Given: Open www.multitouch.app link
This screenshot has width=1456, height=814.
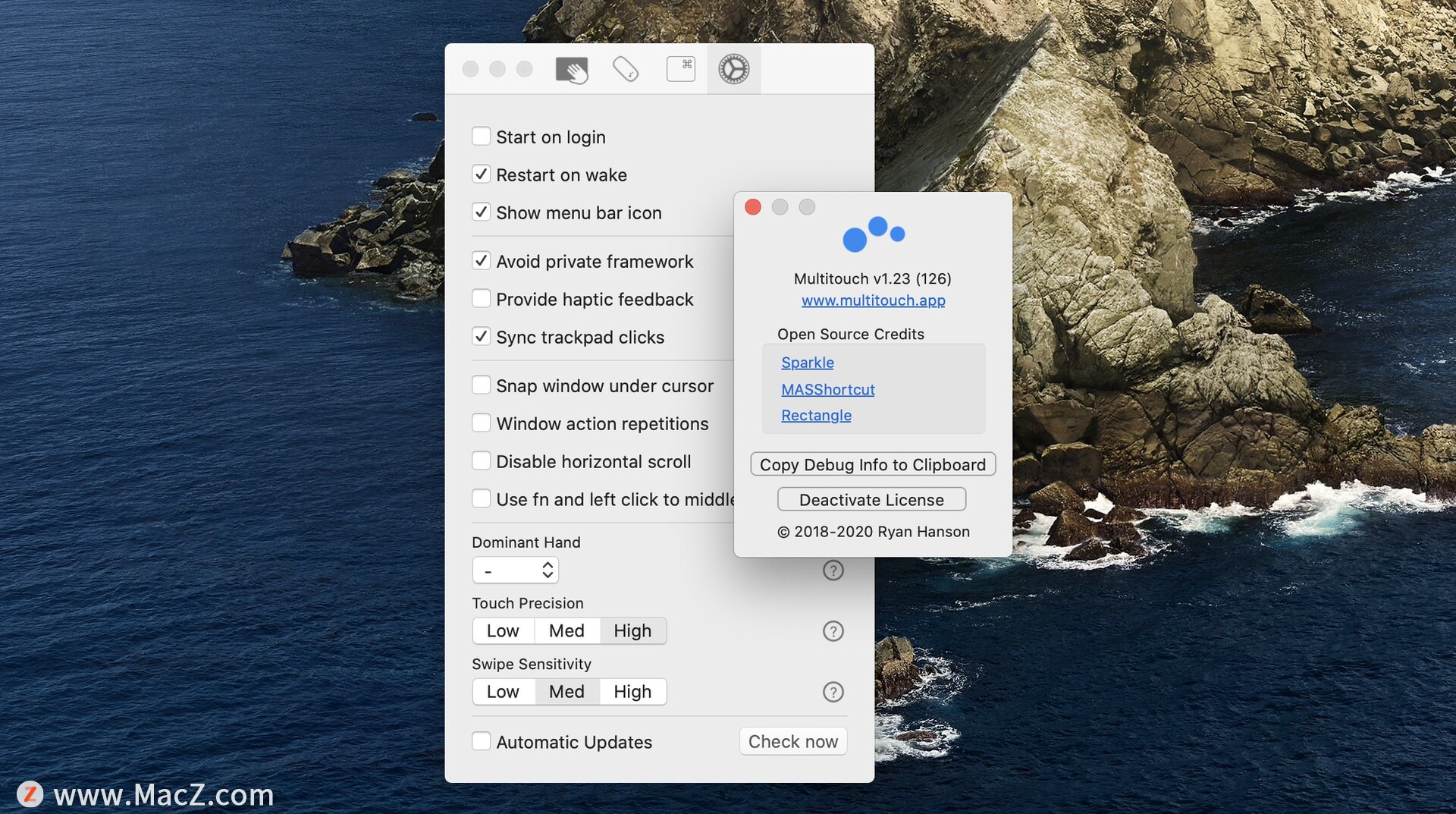Looking at the screenshot, I should pos(874,300).
